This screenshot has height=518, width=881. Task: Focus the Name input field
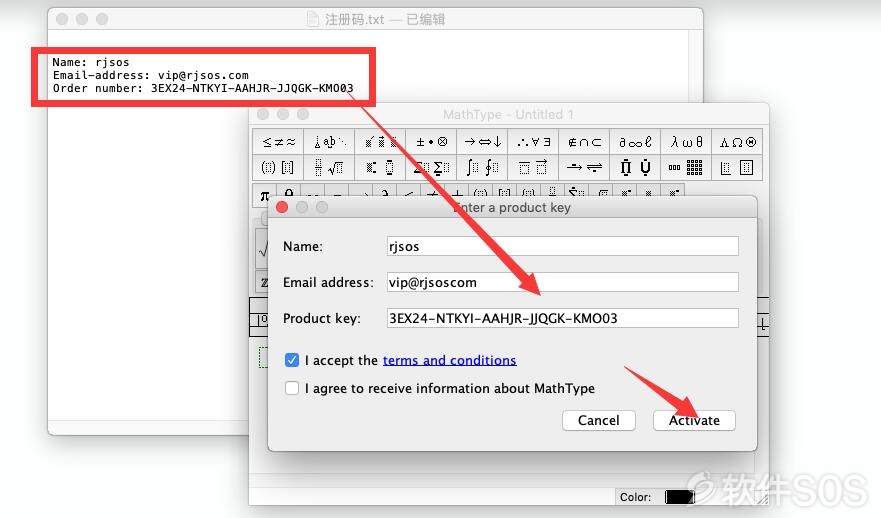point(562,246)
